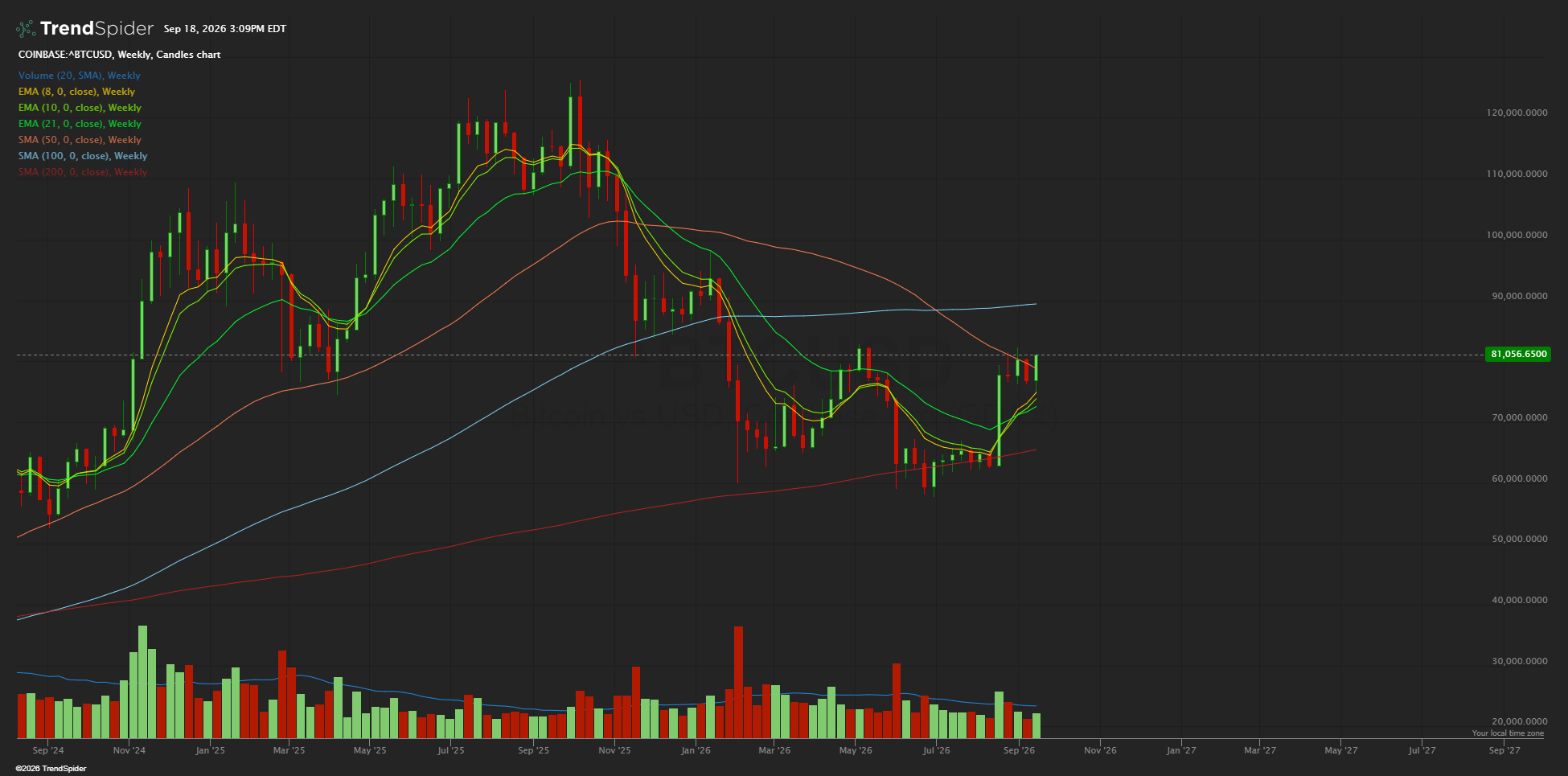
Task: Click the Sep 18, 2026 3:09PM EDT timestamp
Action: pyautogui.click(x=225, y=29)
